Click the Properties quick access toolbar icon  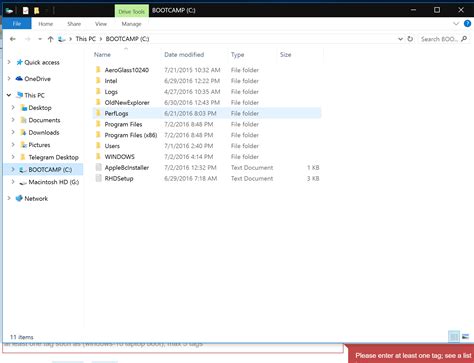pyautogui.click(x=26, y=10)
